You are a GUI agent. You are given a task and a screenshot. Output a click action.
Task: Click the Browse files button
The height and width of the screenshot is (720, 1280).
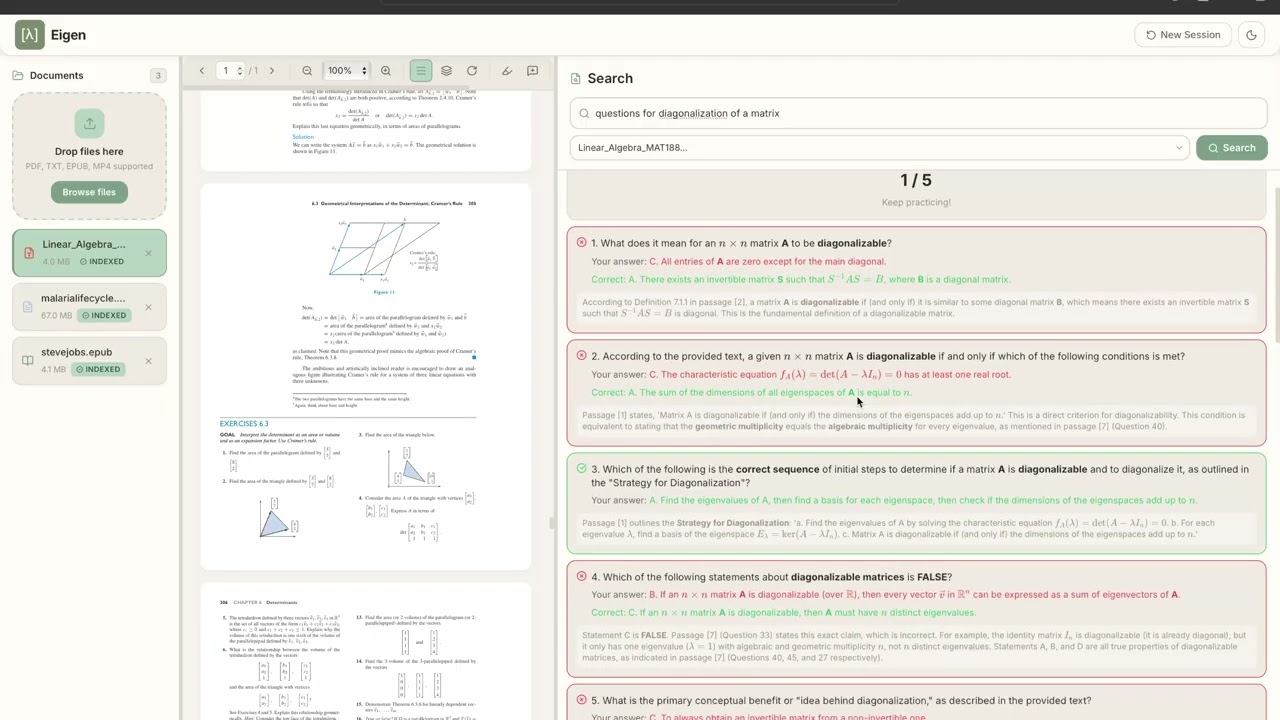click(89, 192)
